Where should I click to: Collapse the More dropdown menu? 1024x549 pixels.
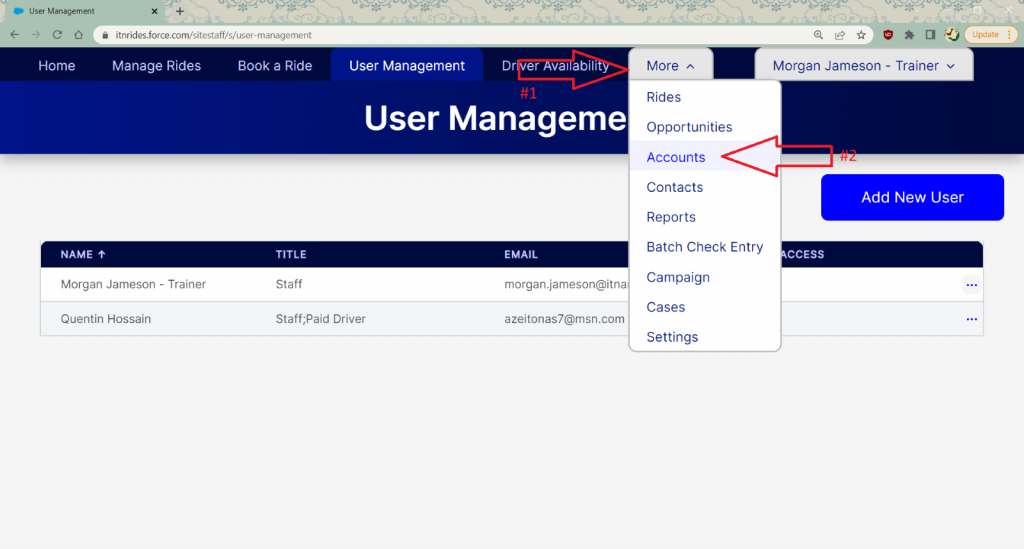coord(670,66)
